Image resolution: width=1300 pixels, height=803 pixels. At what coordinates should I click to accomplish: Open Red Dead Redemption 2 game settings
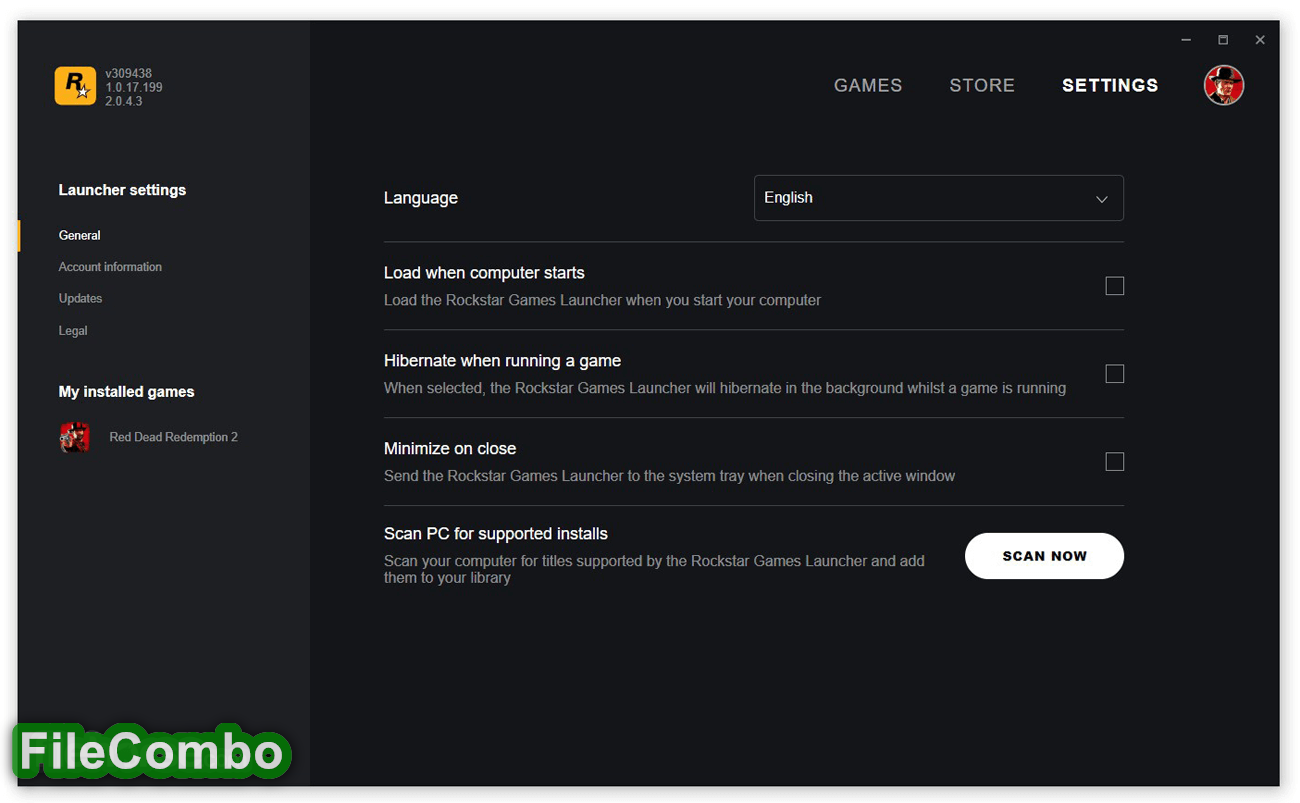(x=173, y=437)
